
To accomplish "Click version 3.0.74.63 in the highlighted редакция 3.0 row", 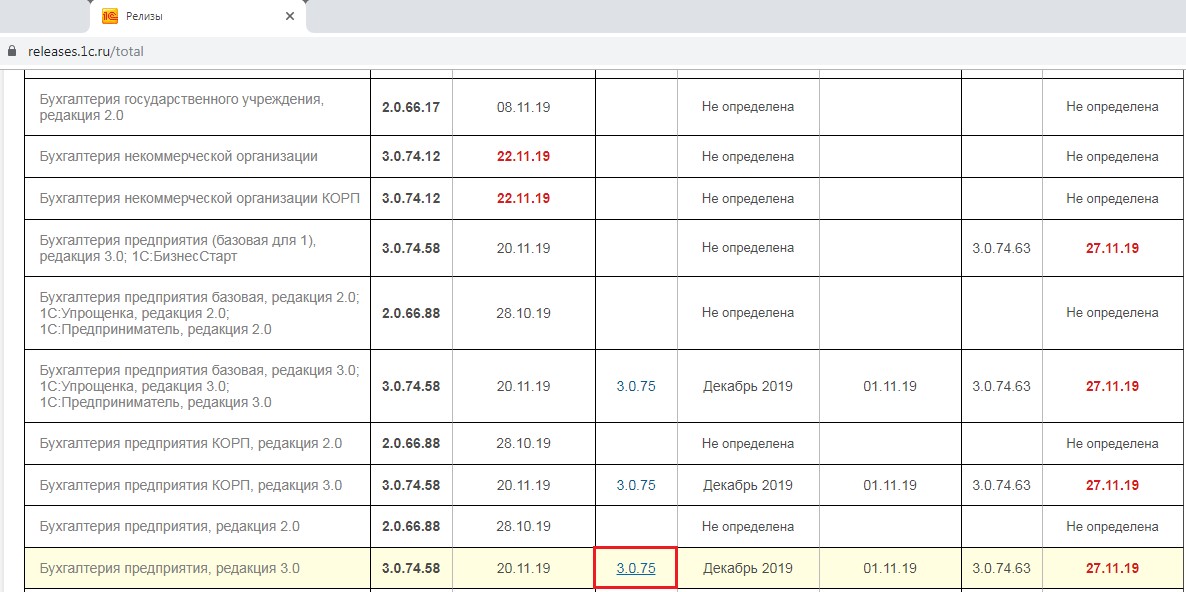I will pyautogui.click(x=1001, y=569).
